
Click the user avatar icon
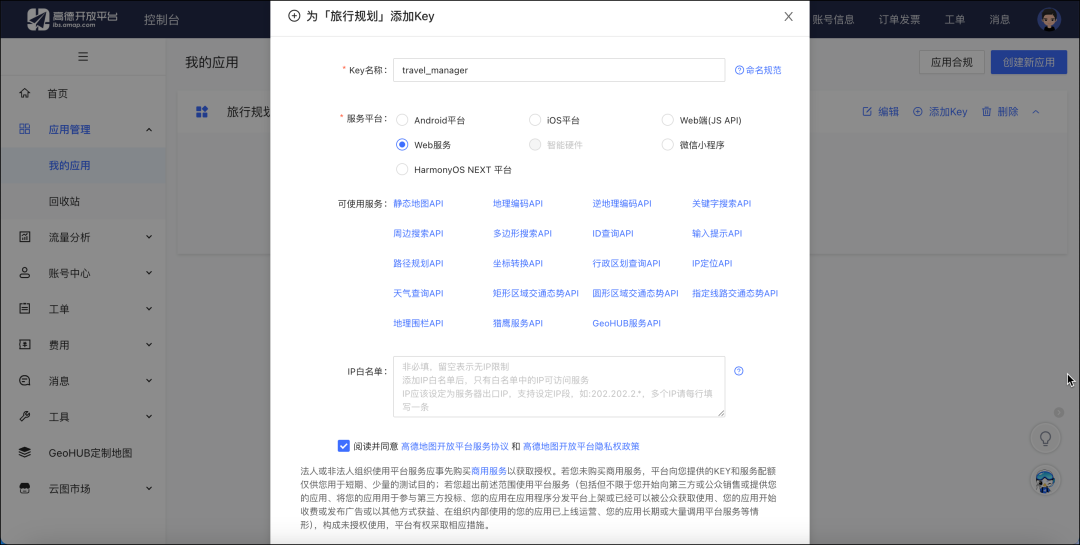pos(1048,19)
